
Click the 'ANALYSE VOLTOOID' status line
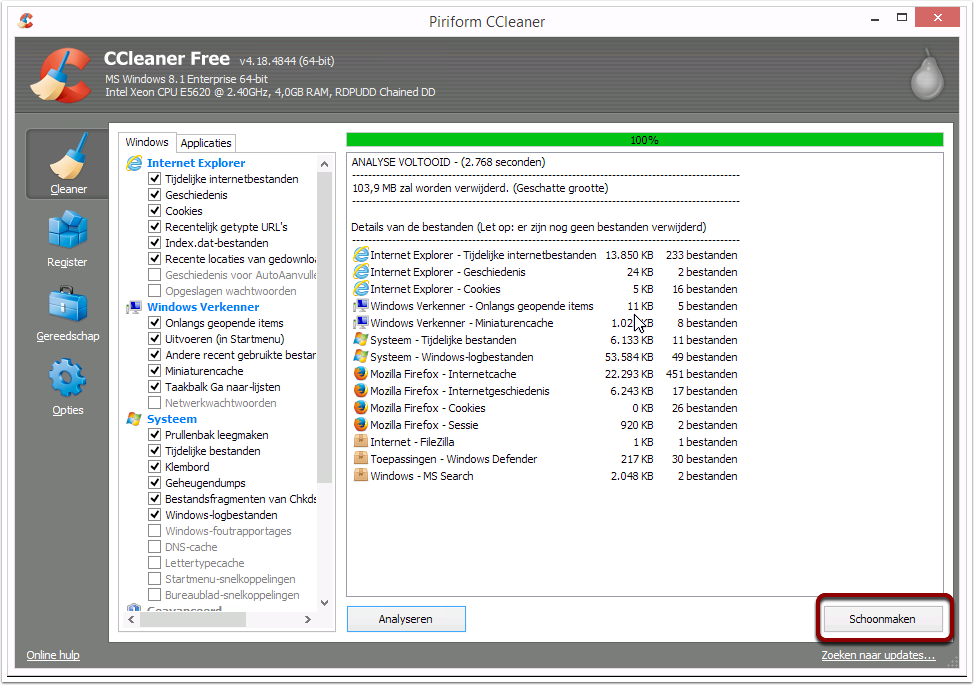448,162
